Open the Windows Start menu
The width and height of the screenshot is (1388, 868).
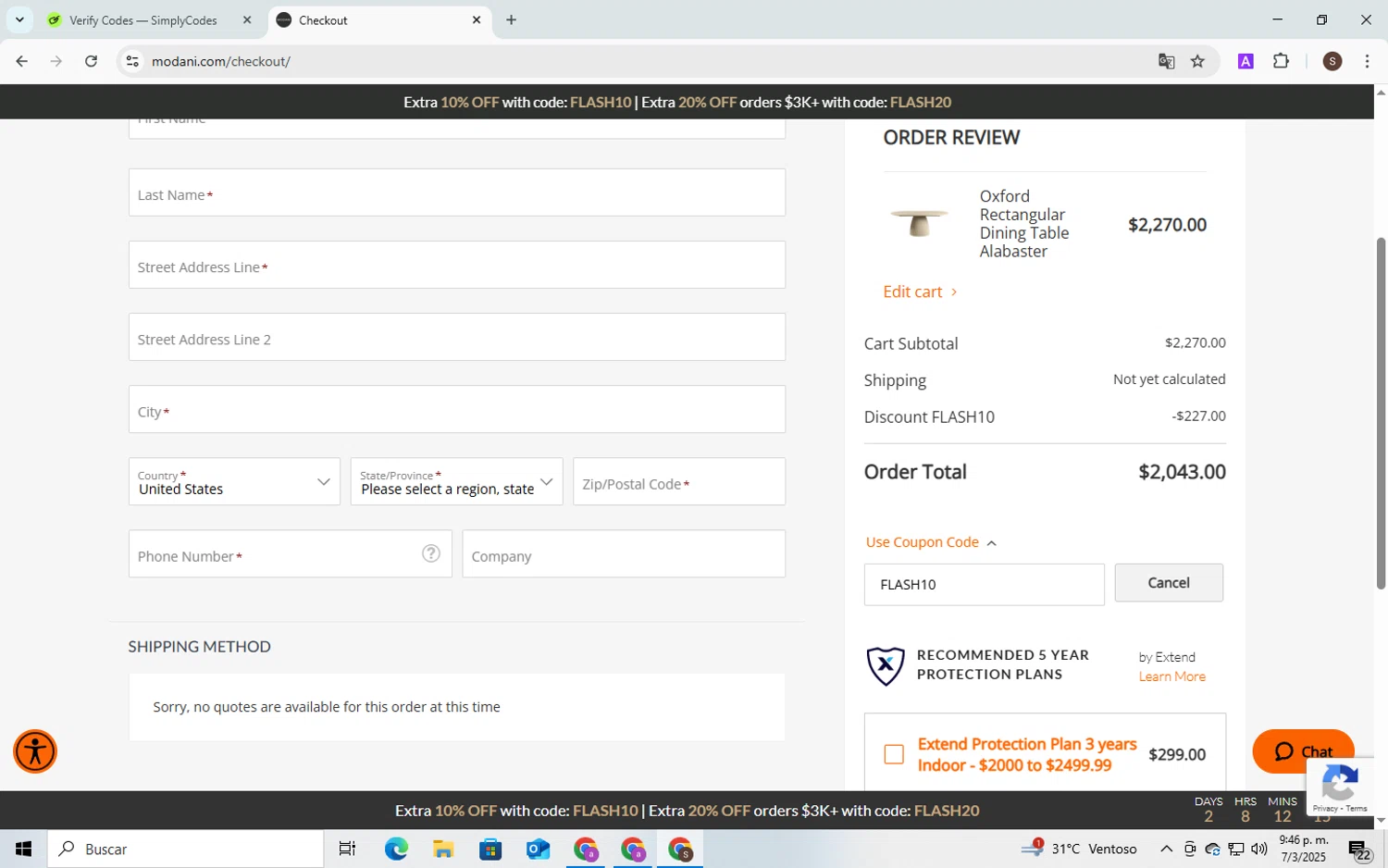pos(23,849)
